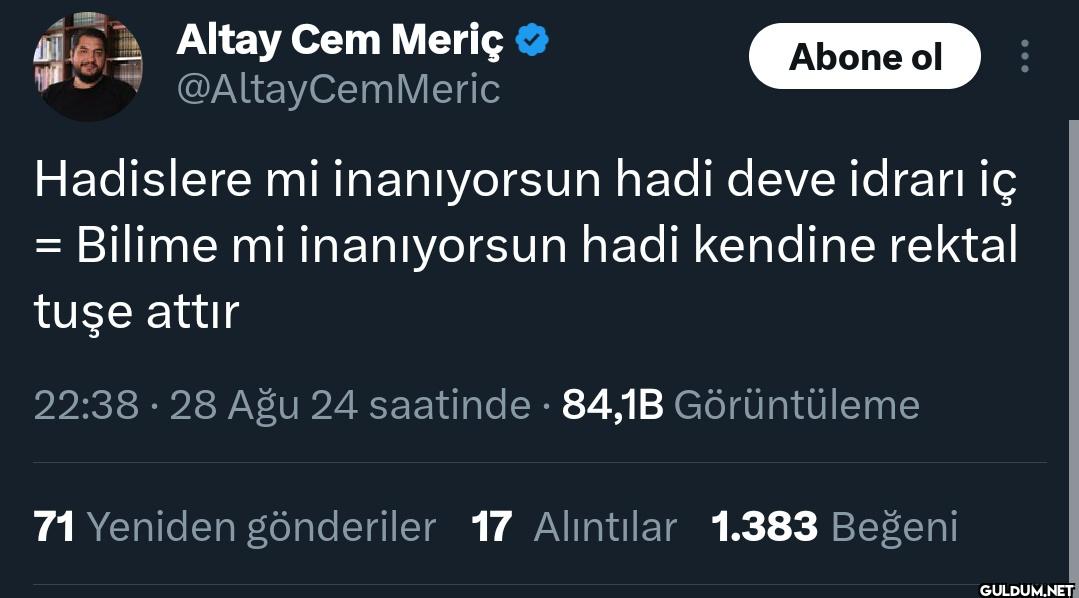Click the phrase kendine rektal in tweet
This screenshot has width=1079, height=598.
[x=850, y=246]
